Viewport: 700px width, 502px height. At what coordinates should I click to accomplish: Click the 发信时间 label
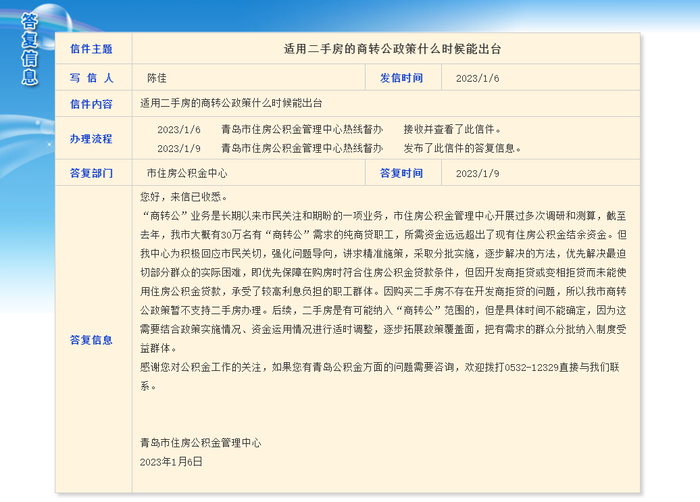(401, 78)
